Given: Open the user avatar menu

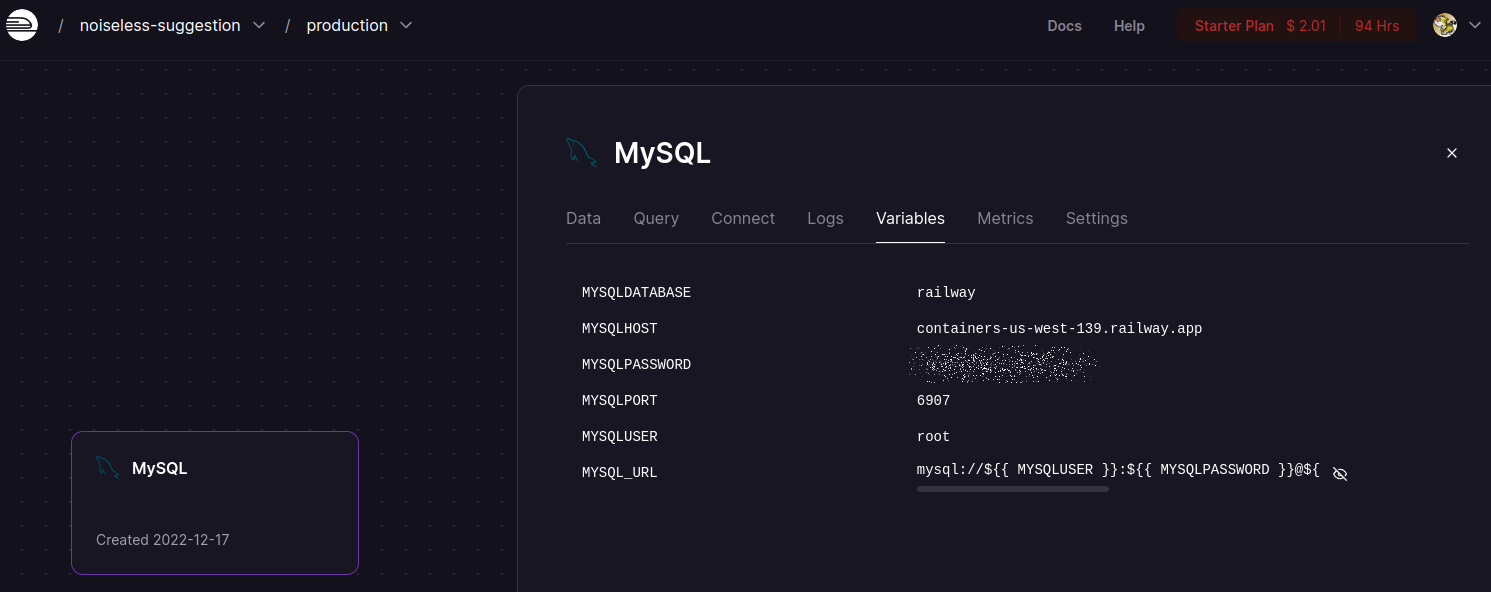Looking at the screenshot, I should coord(1444,25).
